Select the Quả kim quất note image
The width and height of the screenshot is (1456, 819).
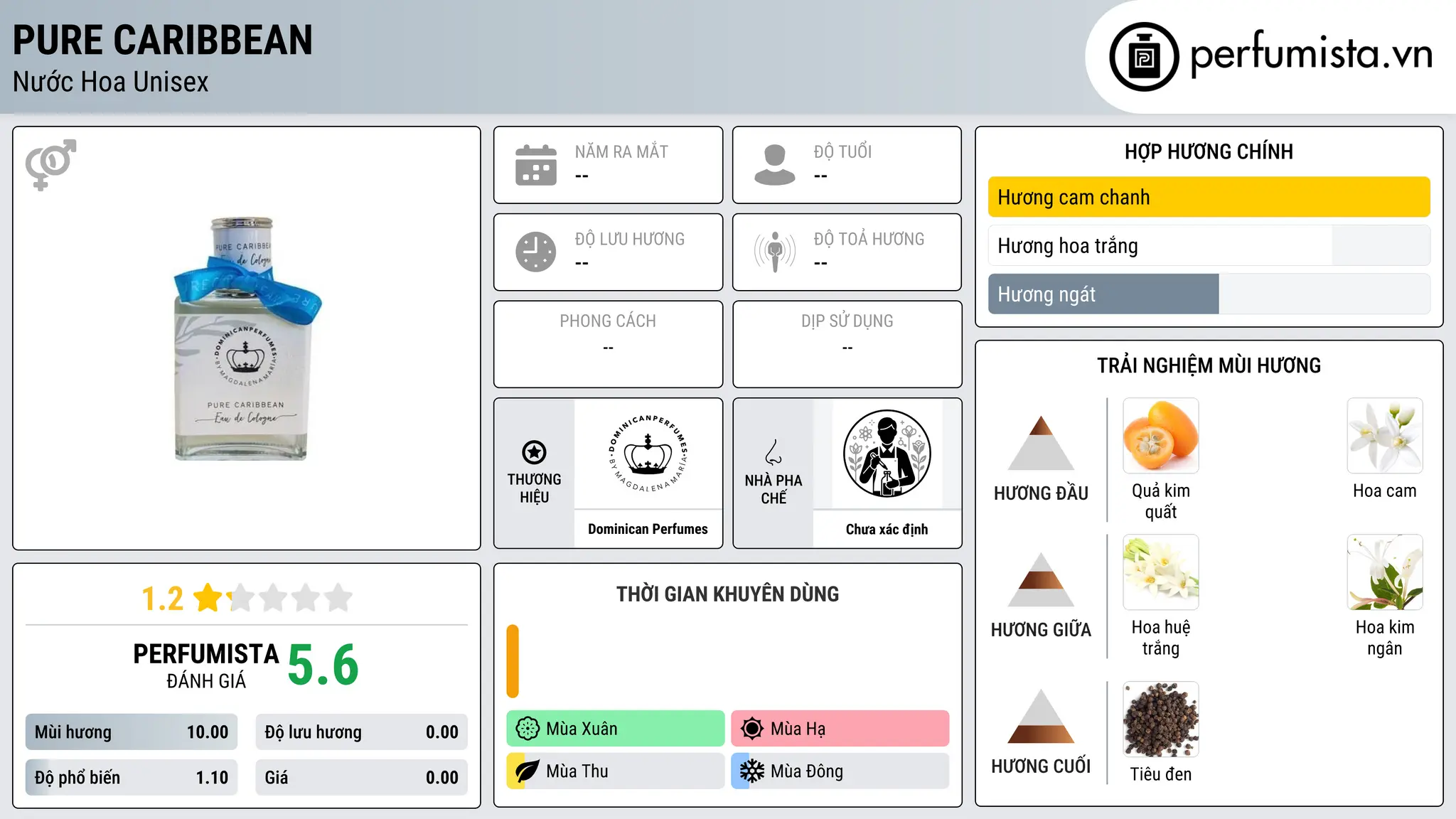1161,436
